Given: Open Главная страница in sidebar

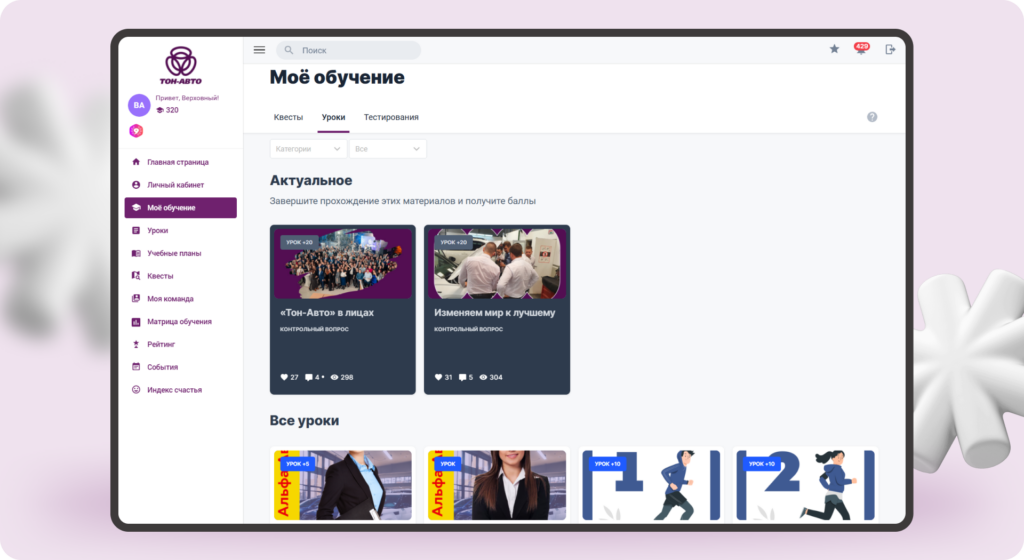Looking at the screenshot, I should pos(177,162).
